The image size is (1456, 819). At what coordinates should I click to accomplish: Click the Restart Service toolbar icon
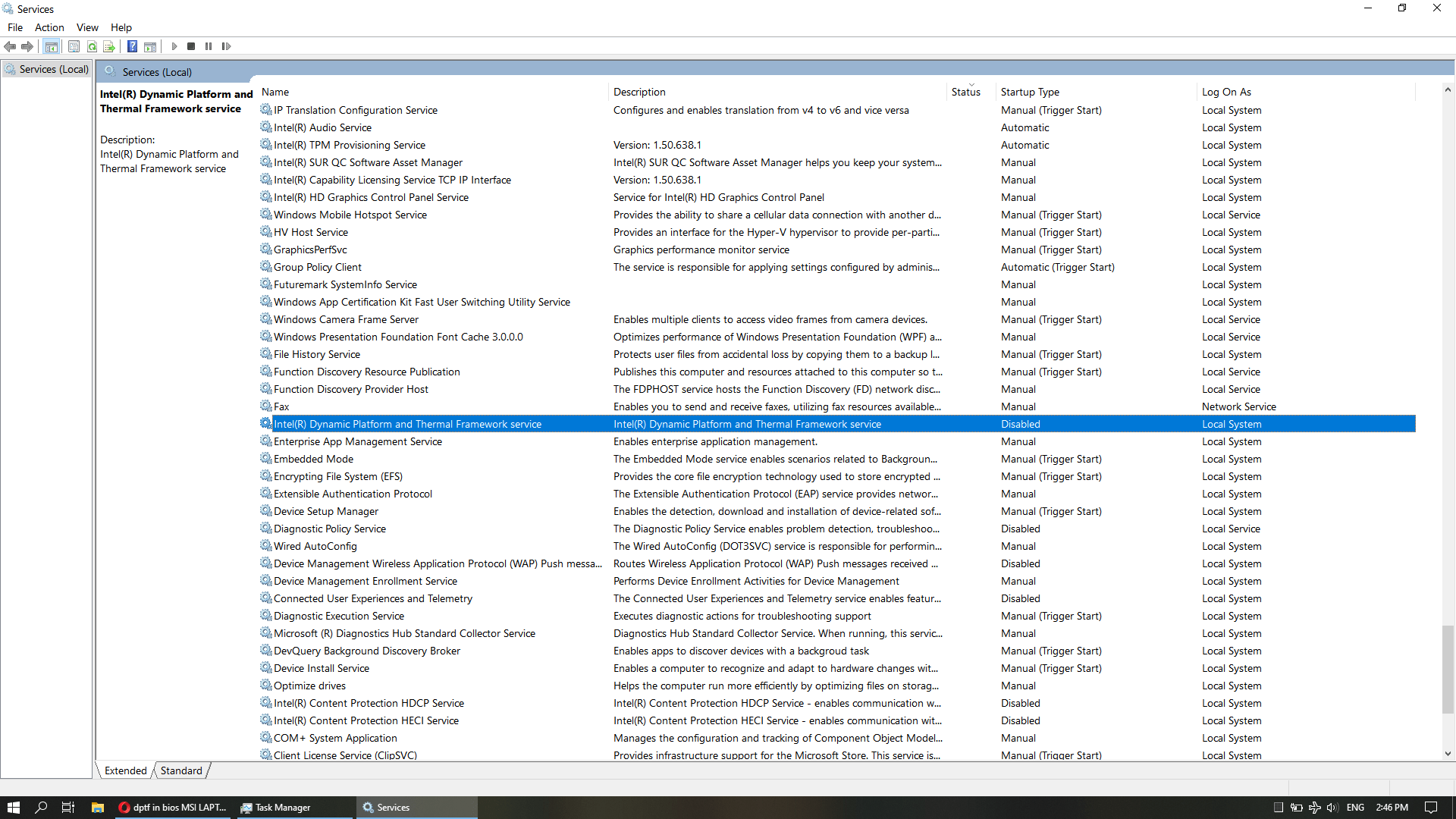(x=226, y=47)
